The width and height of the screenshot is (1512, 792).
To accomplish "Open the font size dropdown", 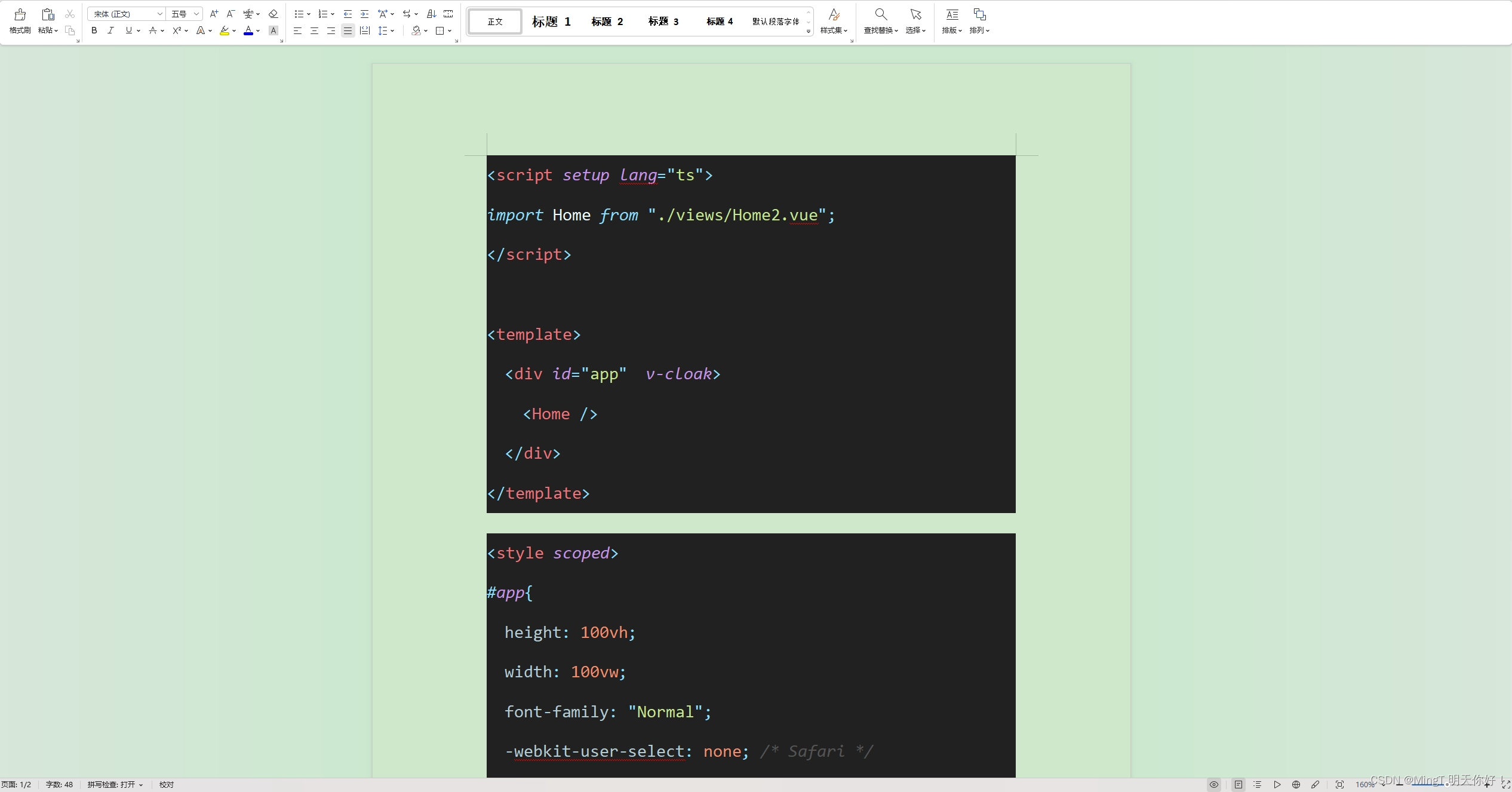I will click(x=196, y=14).
